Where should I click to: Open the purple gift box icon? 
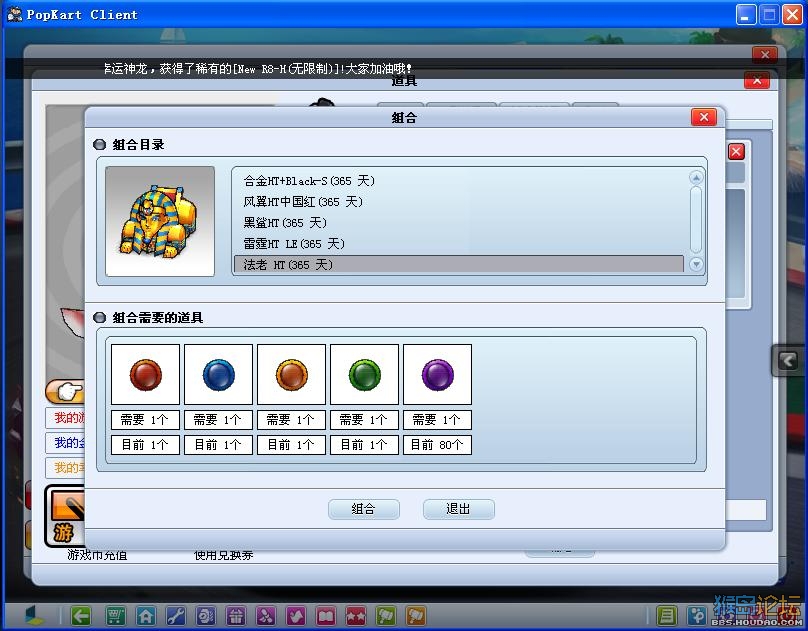tap(236, 616)
